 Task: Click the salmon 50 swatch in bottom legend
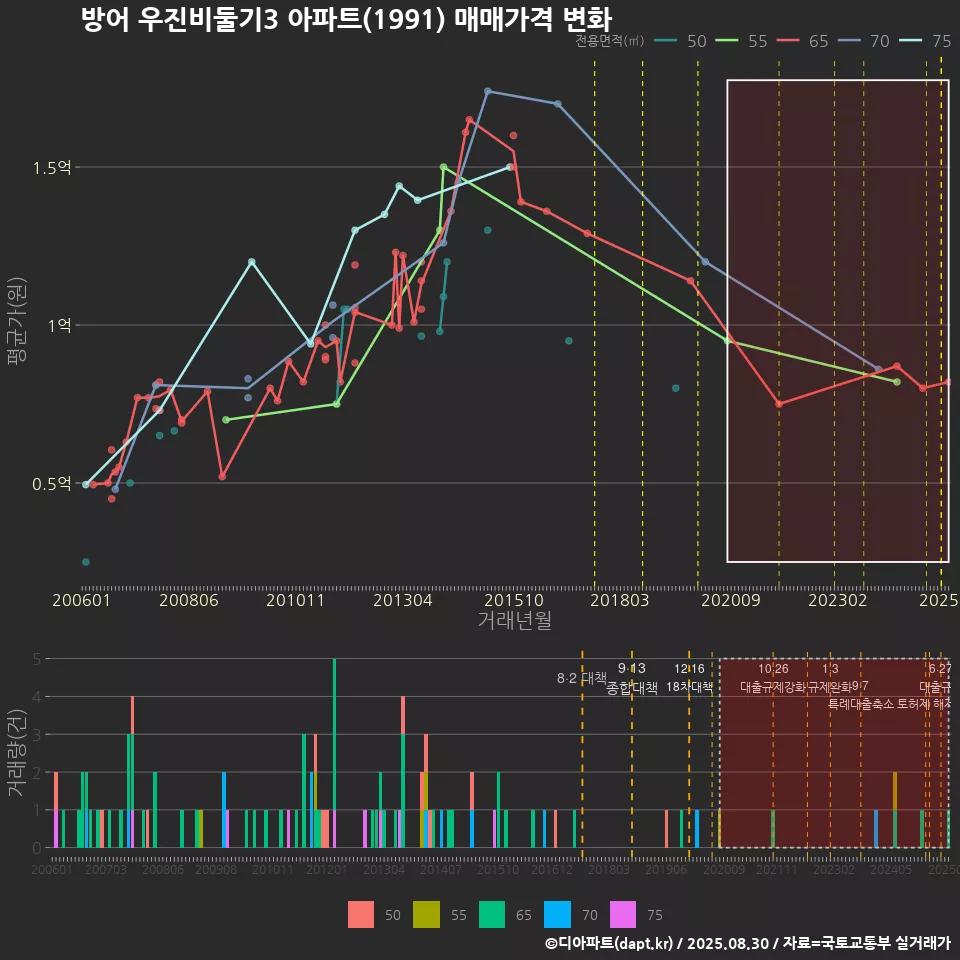[361, 915]
